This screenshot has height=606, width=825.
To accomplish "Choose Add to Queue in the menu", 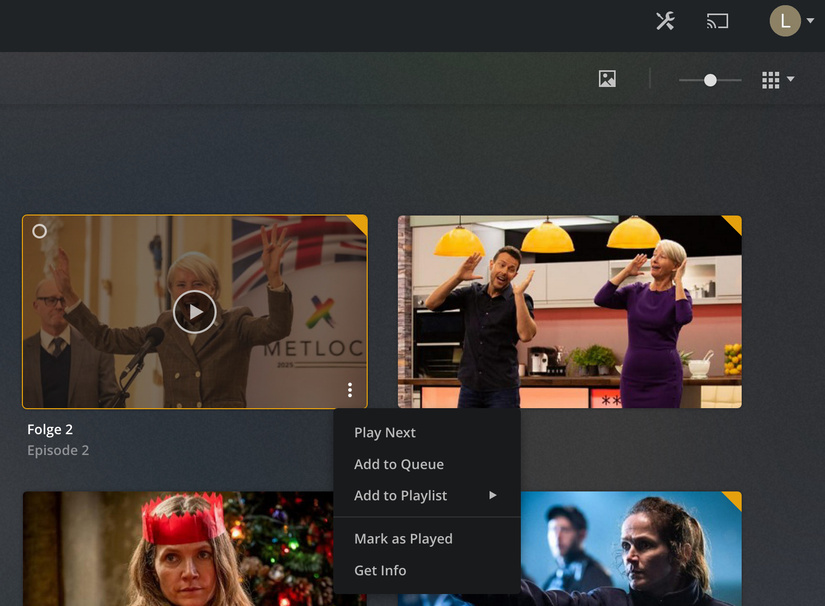I will click(427, 464).
